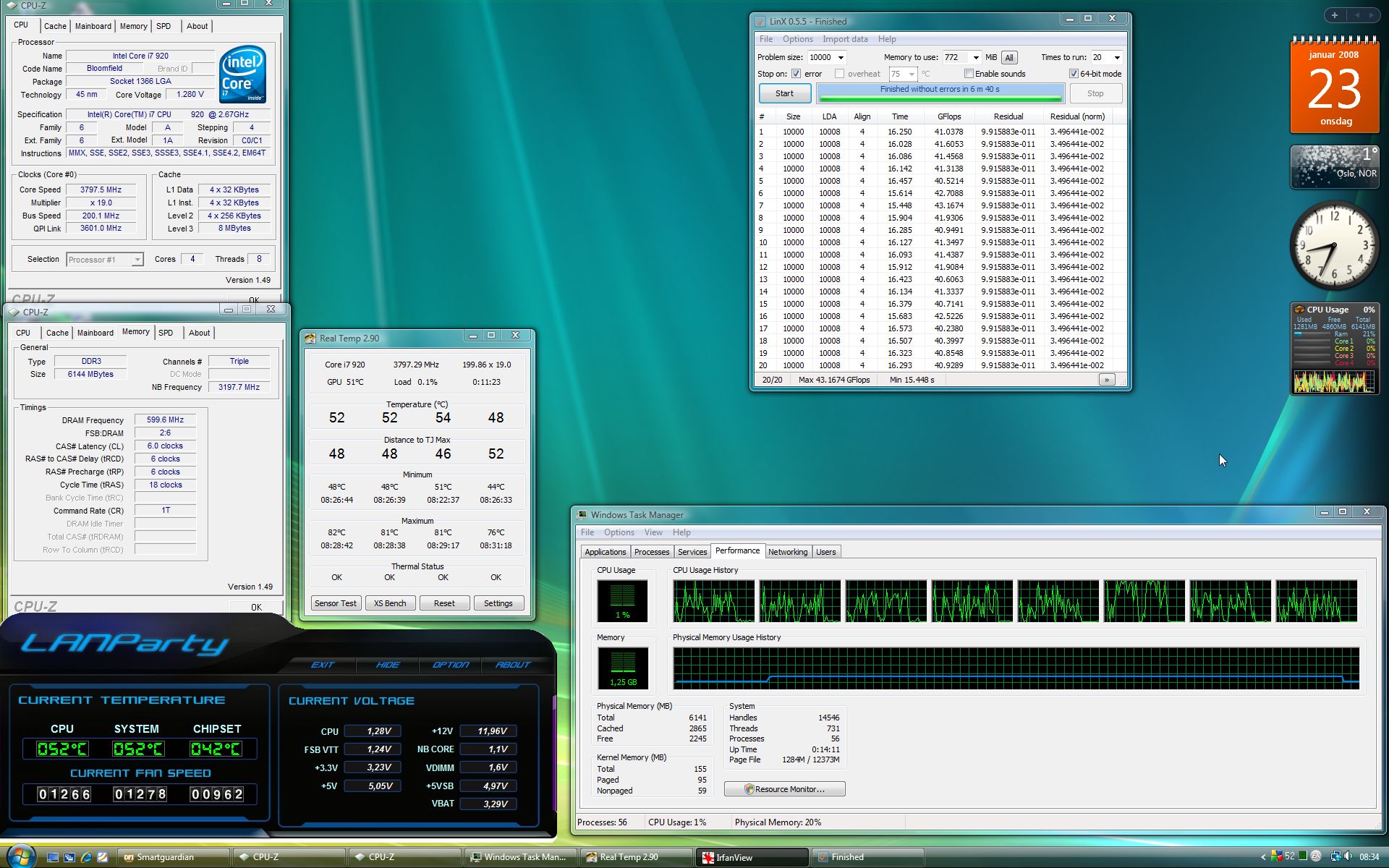Viewport: 1389px width, 868px height.
Task: Click taskbar clock showing 08:34
Action: coord(1369,857)
